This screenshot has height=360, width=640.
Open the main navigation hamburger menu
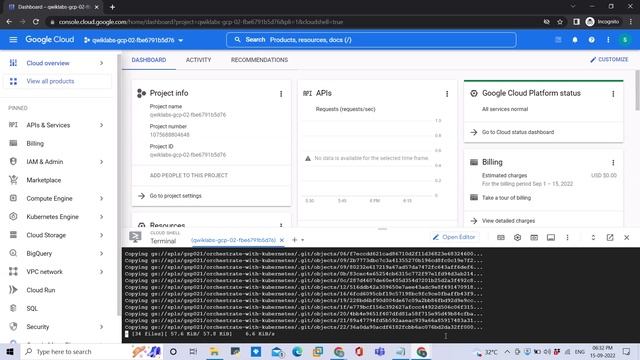pyautogui.click(x=13, y=40)
